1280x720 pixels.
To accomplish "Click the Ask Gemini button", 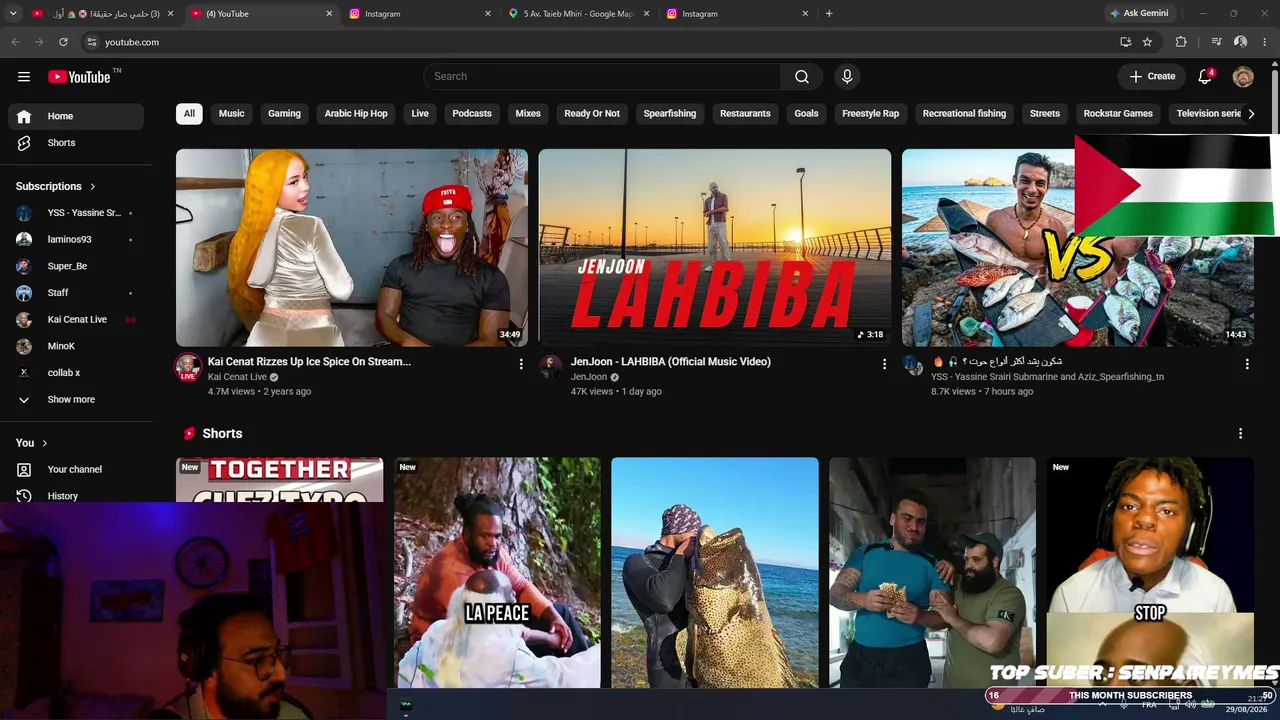I will tap(1138, 14).
